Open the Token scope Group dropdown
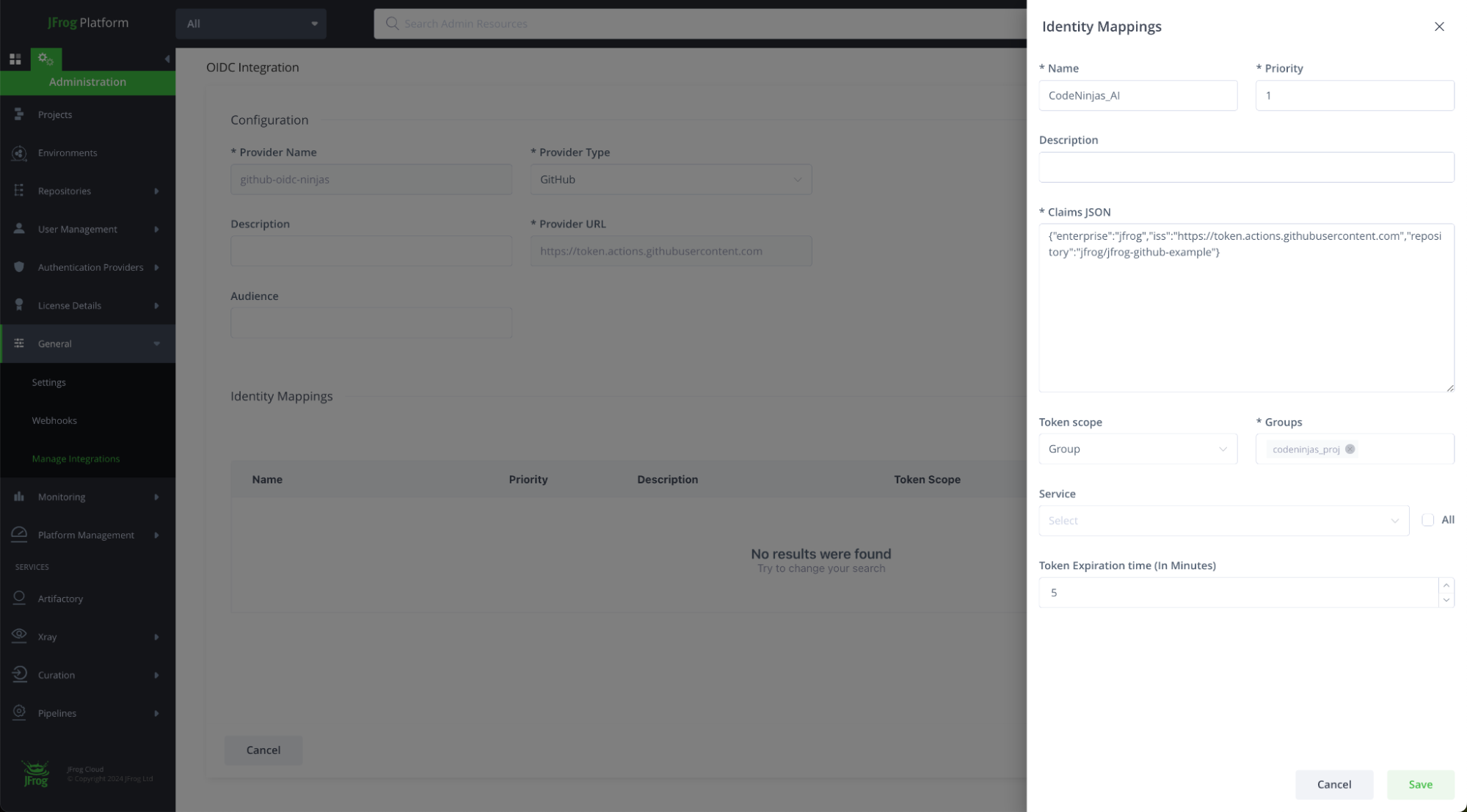The image size is (1467, 812). click(x=1137, y=448)
